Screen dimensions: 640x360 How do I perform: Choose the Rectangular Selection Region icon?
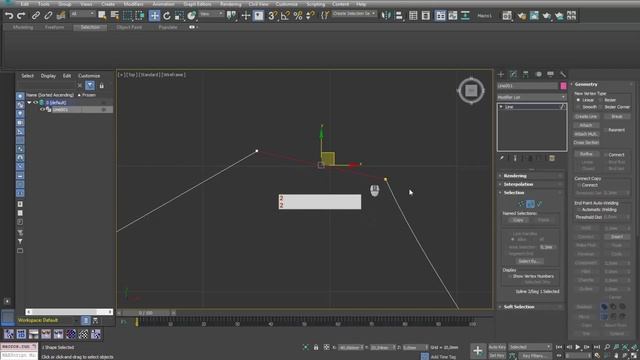[127, 16]
